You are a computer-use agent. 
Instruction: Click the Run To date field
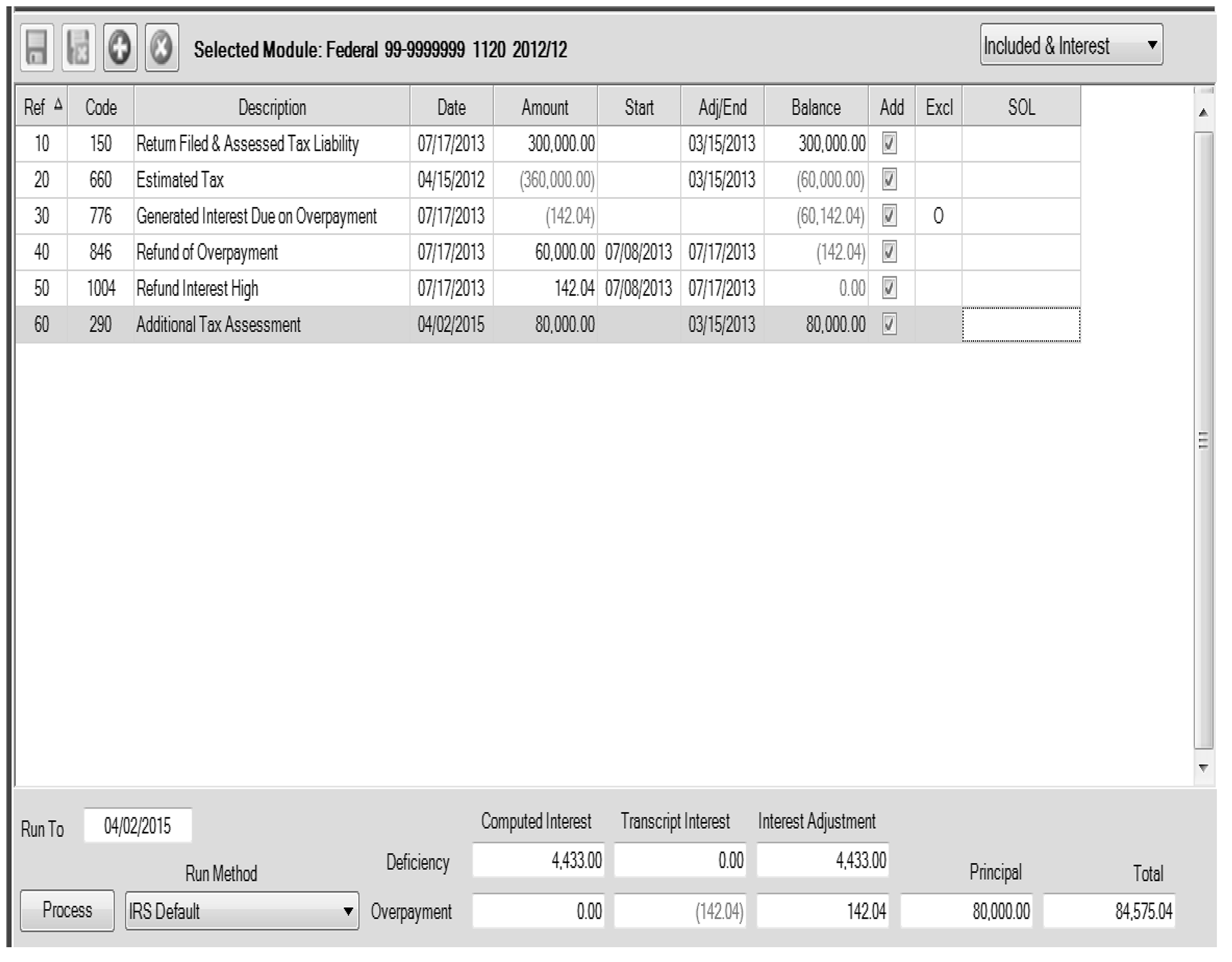coord(137,826)
